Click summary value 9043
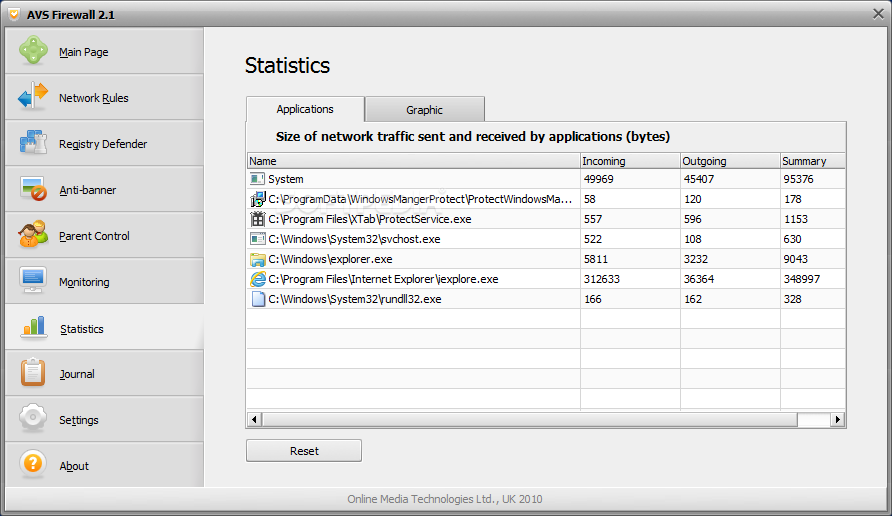Viewport: 892px width, 516px height. click(x=795, y=259)
